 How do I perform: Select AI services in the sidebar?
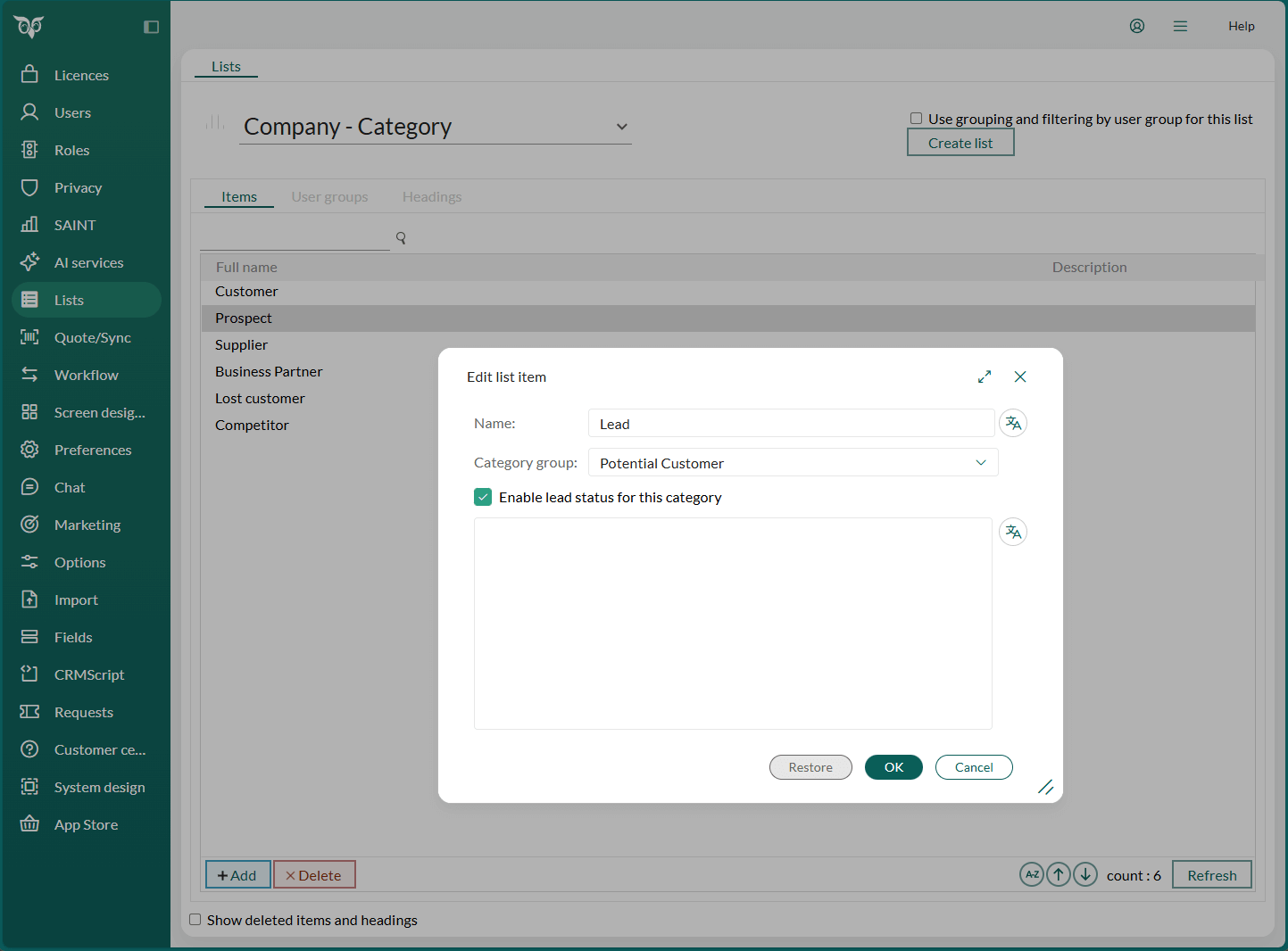coord(87,262)
